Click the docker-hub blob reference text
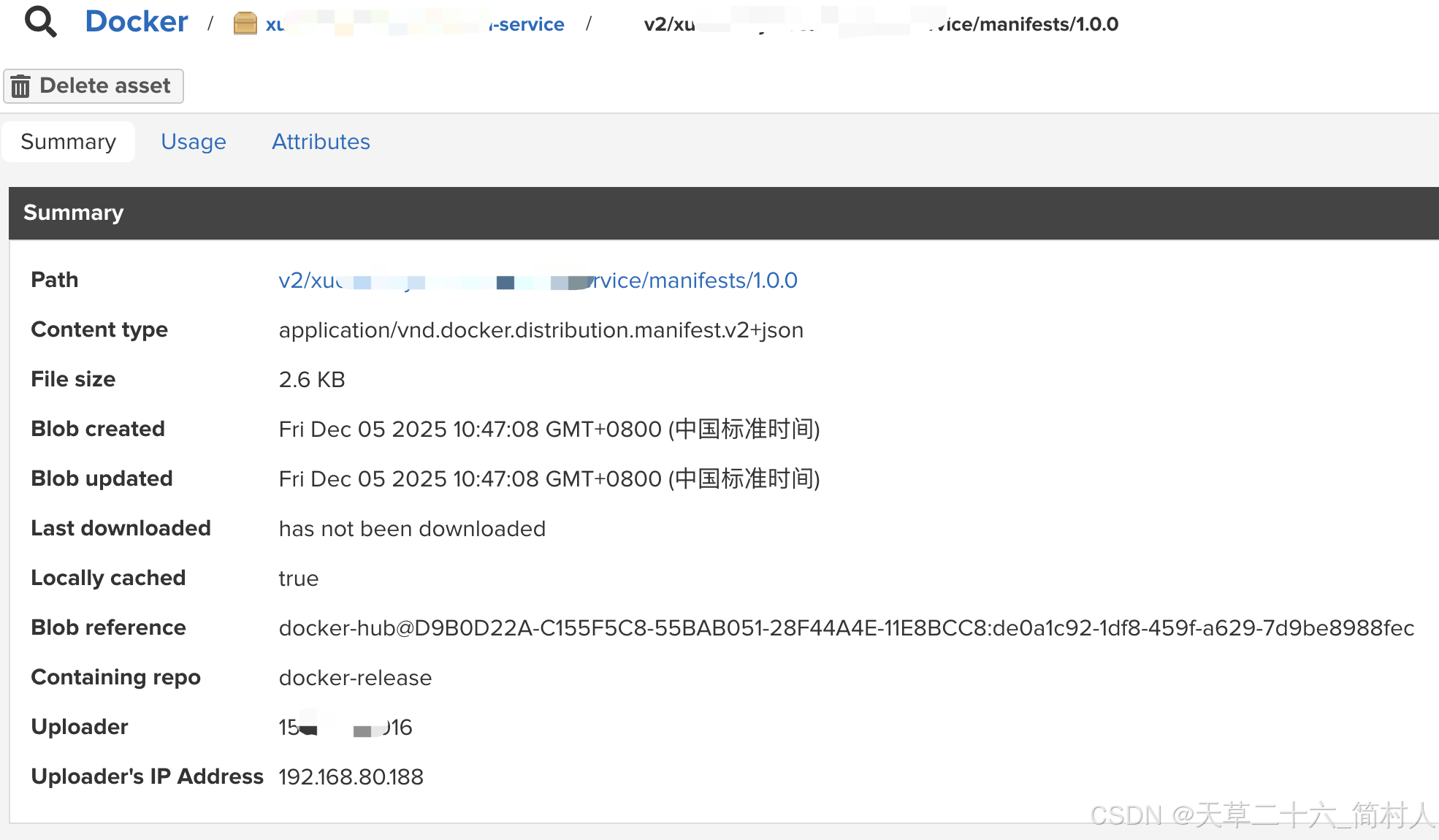This screenshot has height=840, width=1439. coord(846,628)
